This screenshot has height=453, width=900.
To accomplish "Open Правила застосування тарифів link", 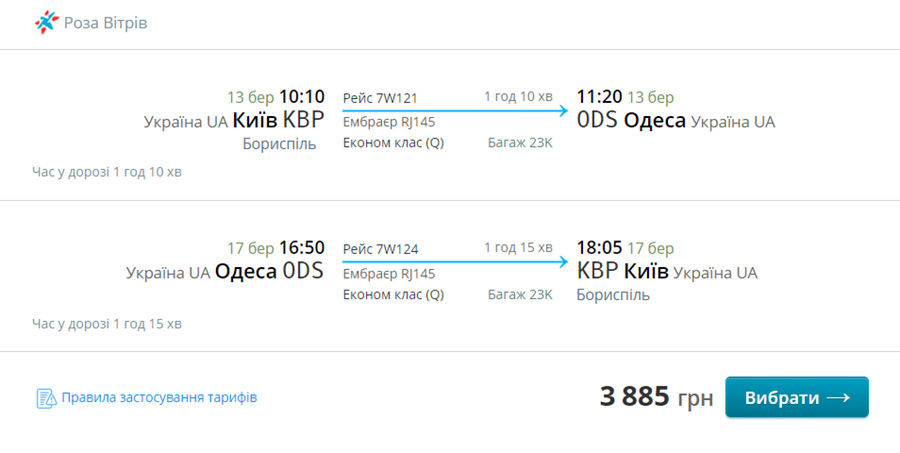I will [159, 397].
